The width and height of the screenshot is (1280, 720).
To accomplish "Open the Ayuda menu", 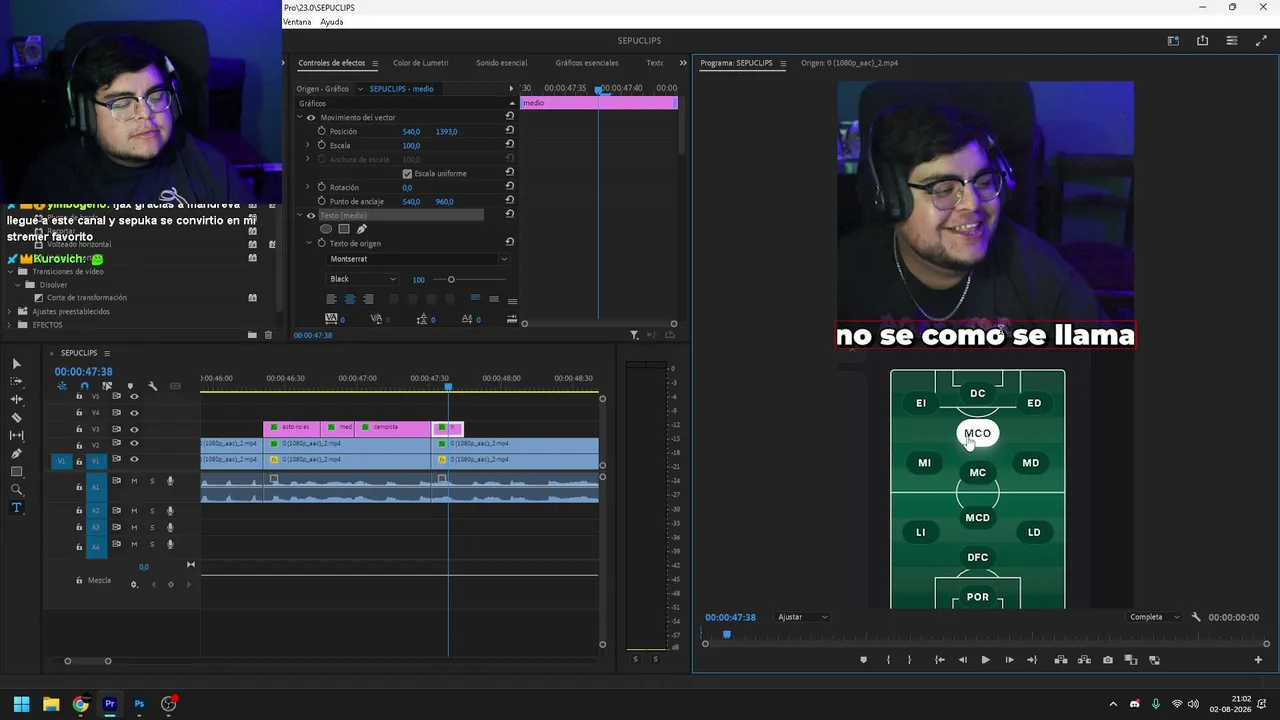I will [x=331, y=22].
